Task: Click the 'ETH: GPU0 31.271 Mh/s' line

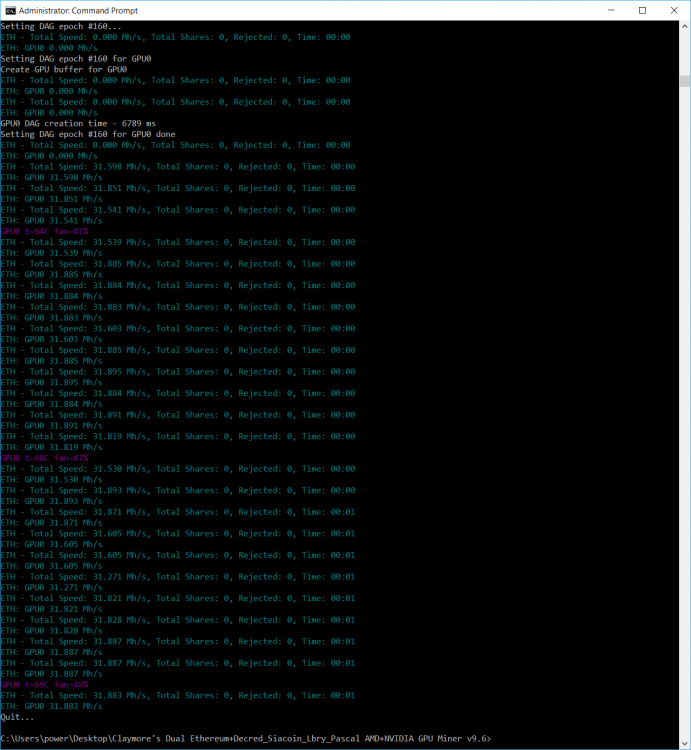Action: click(x=52, y=587)
